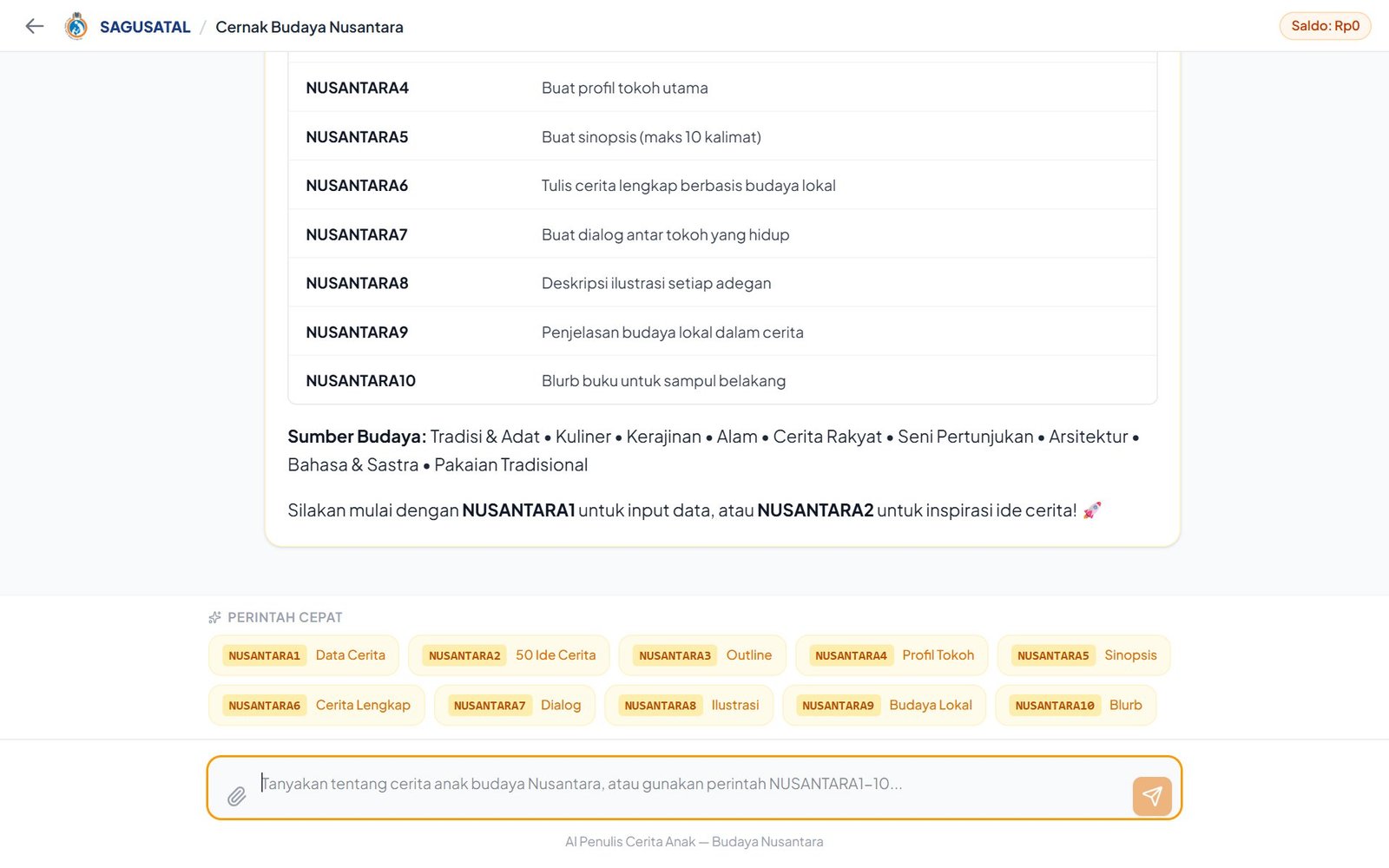
Task: Open the SAGUSATAL home link
Action: [x=145, y=27]
